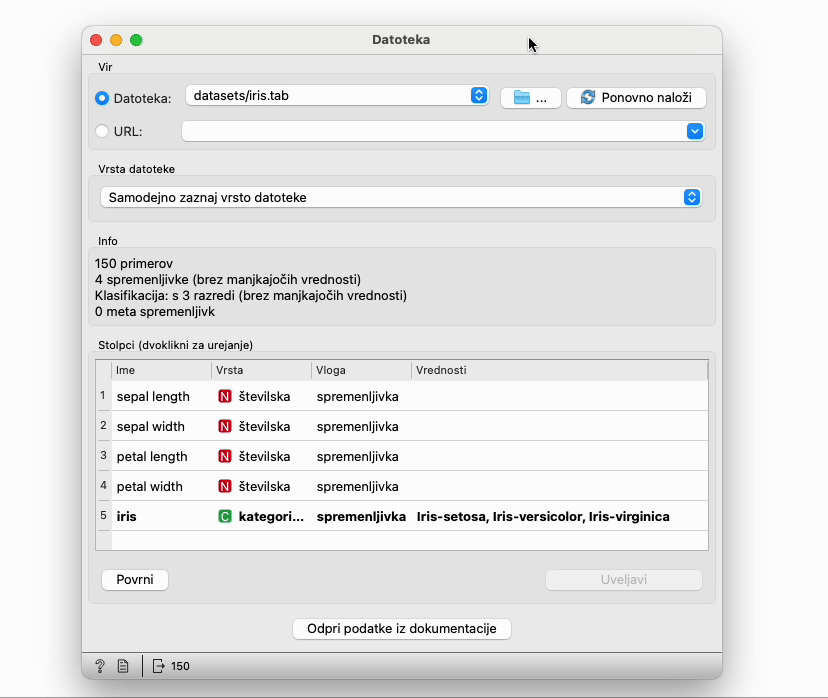Click the categorical type icon for iris
The width and height of the screenshot is (828, 698).
pos(225,516)
